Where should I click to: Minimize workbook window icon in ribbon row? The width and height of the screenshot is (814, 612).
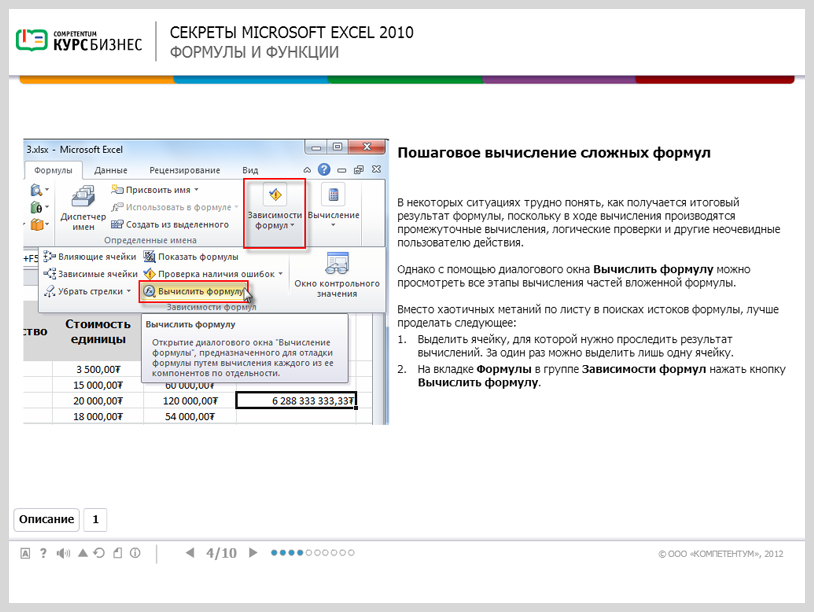tap(342, 170)
